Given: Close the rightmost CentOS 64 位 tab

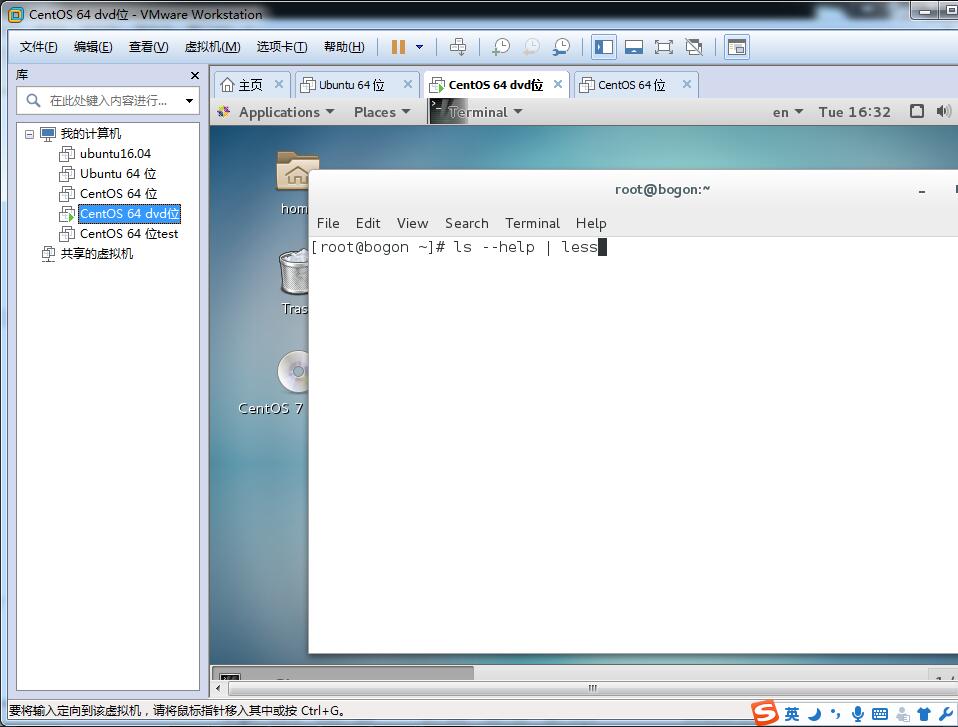Looking at the screenshot, I should 687,84.
